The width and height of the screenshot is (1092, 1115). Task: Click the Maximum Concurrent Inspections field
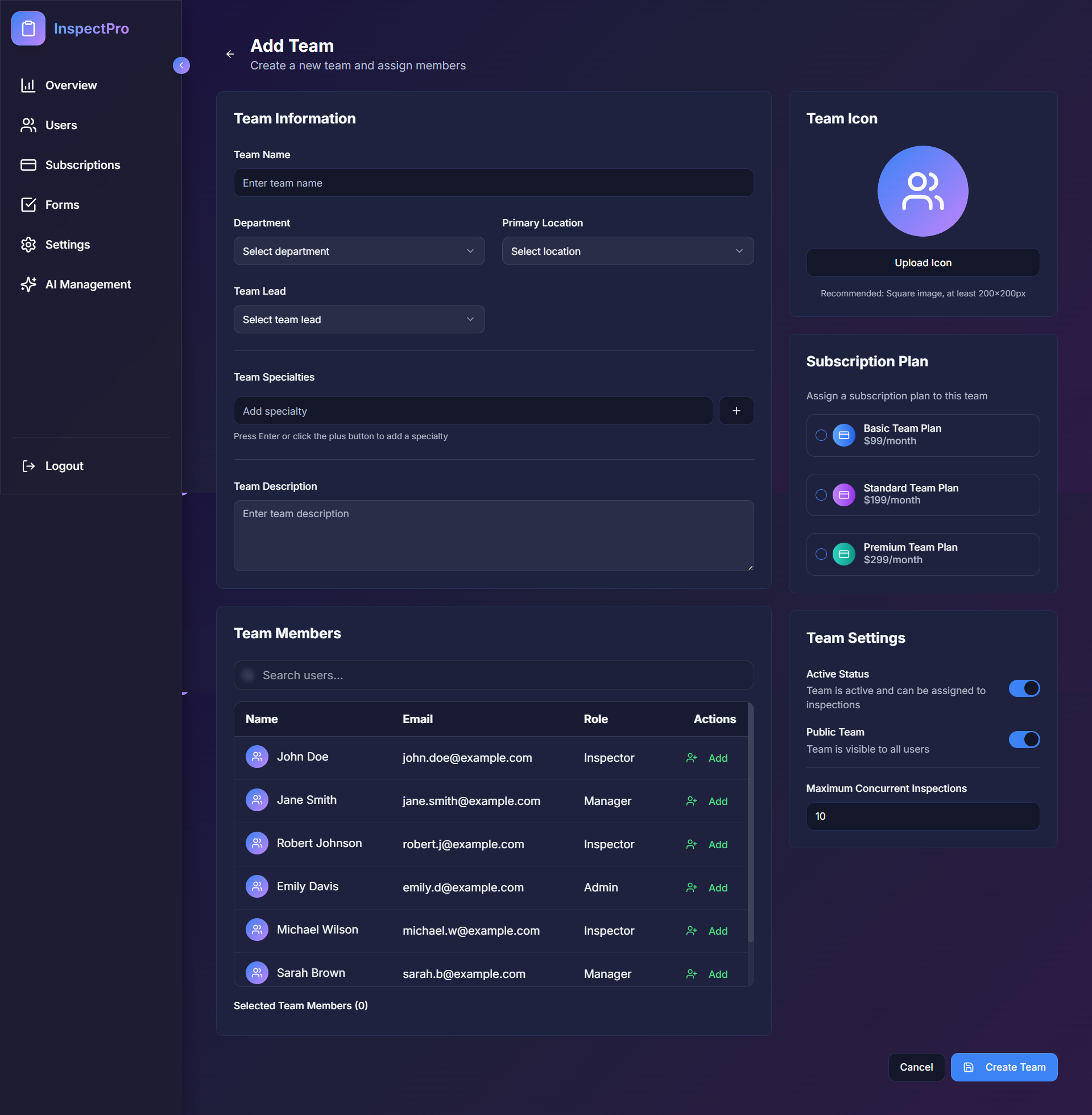click(923, 816)
